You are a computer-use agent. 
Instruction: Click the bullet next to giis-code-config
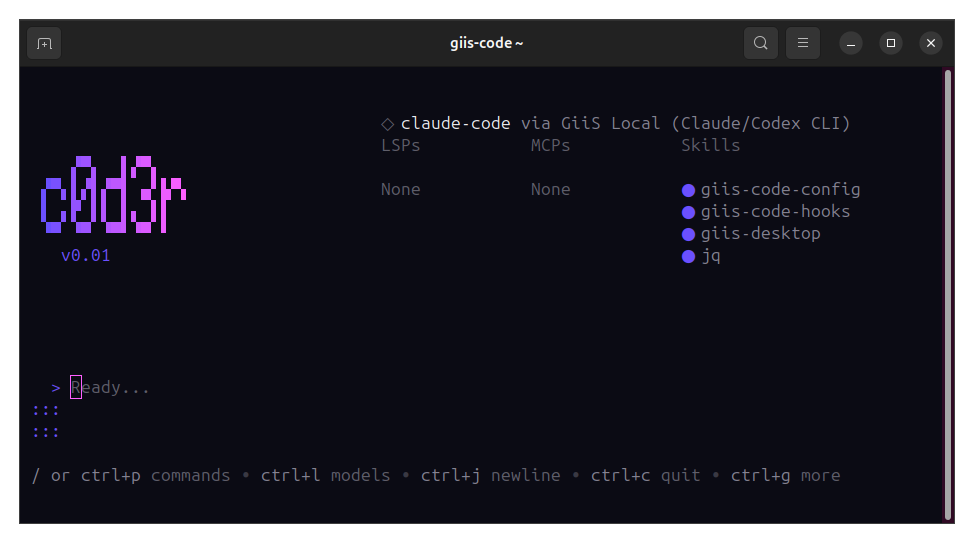[x=688, y=190]
